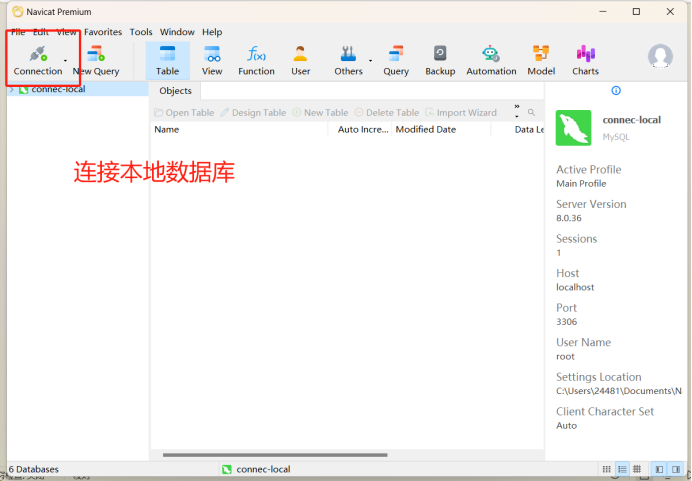Screen dimensions: 692x481
Task: Select the Table toolbar icon
Action: pyautogui.click(x=167, y=60)
